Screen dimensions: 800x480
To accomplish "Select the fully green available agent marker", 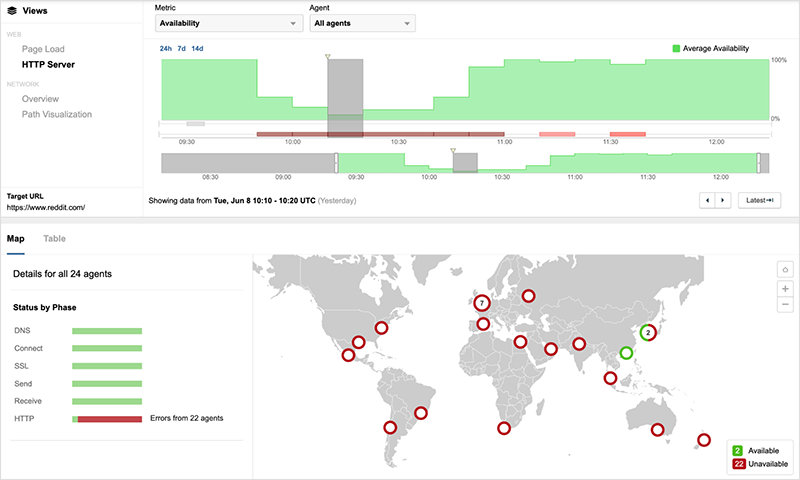I will [626, 353].
